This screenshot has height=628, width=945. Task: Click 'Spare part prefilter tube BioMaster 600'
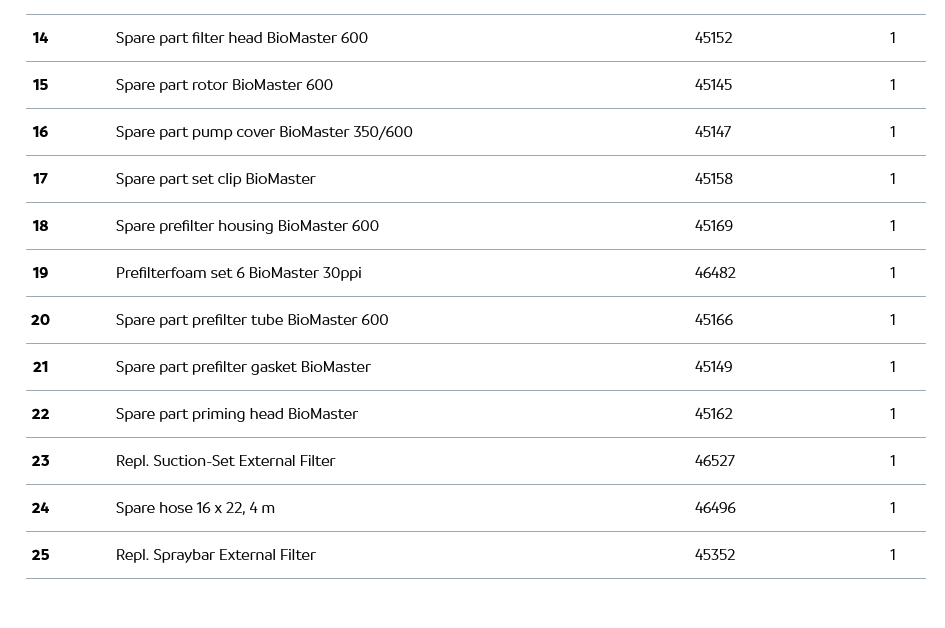[x=252, y=320]
